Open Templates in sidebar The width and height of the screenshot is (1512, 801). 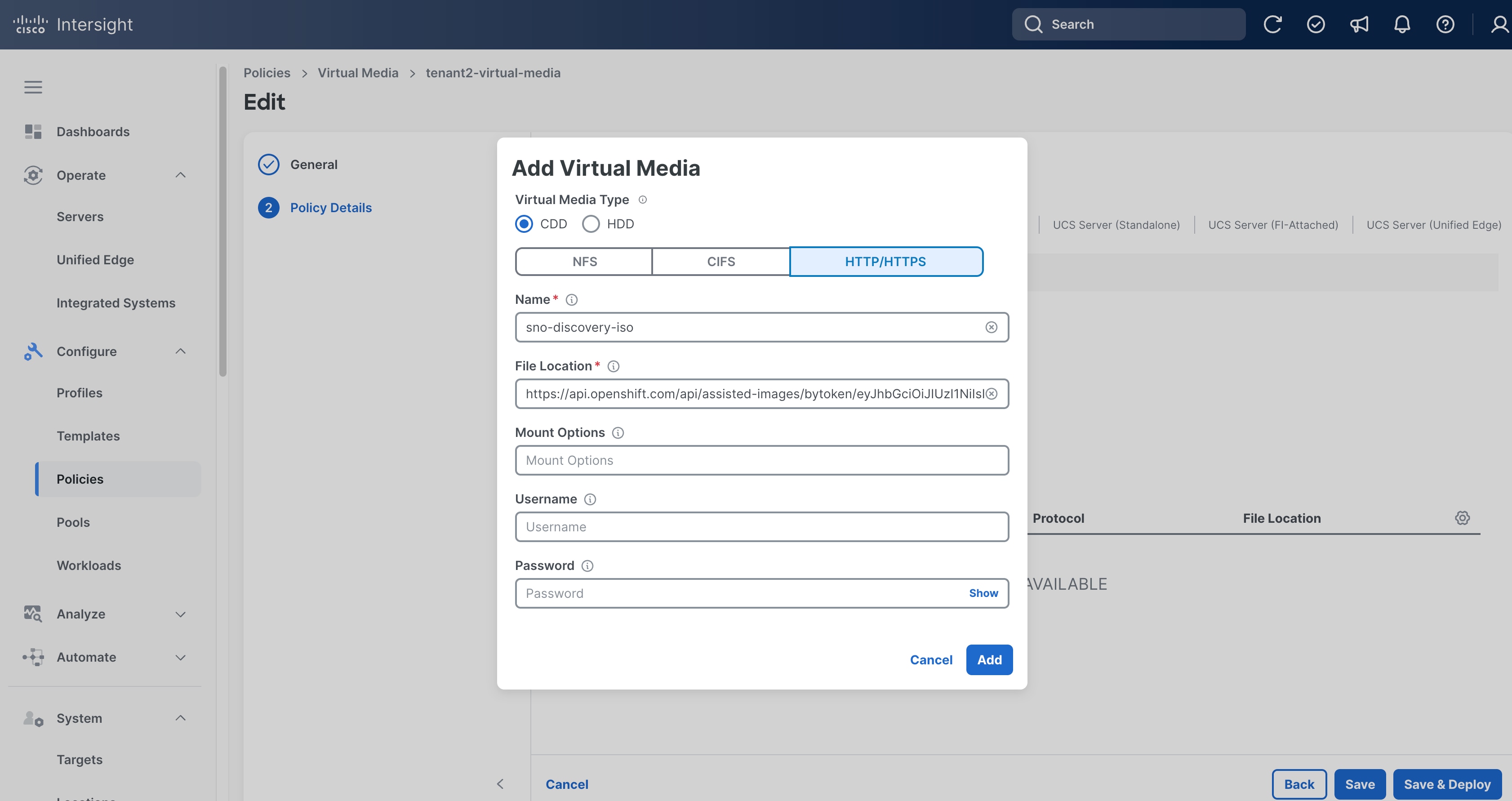click(88, 436)
